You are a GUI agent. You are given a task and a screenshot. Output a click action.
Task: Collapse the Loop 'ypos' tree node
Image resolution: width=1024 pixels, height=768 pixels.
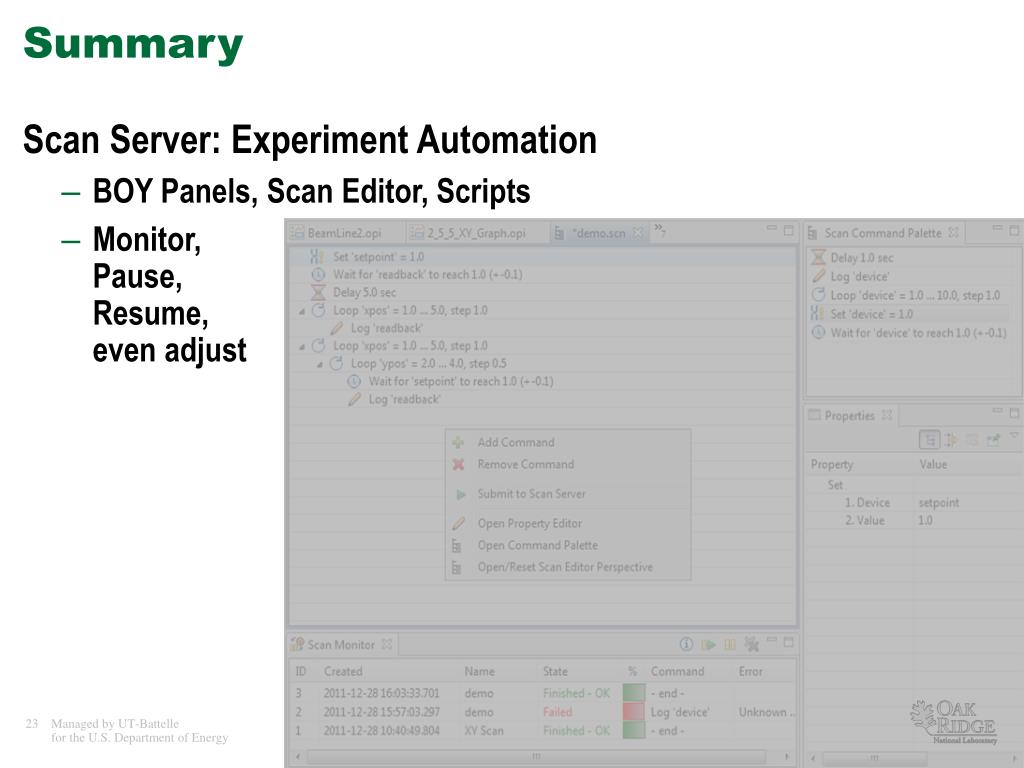coord(319,364)
